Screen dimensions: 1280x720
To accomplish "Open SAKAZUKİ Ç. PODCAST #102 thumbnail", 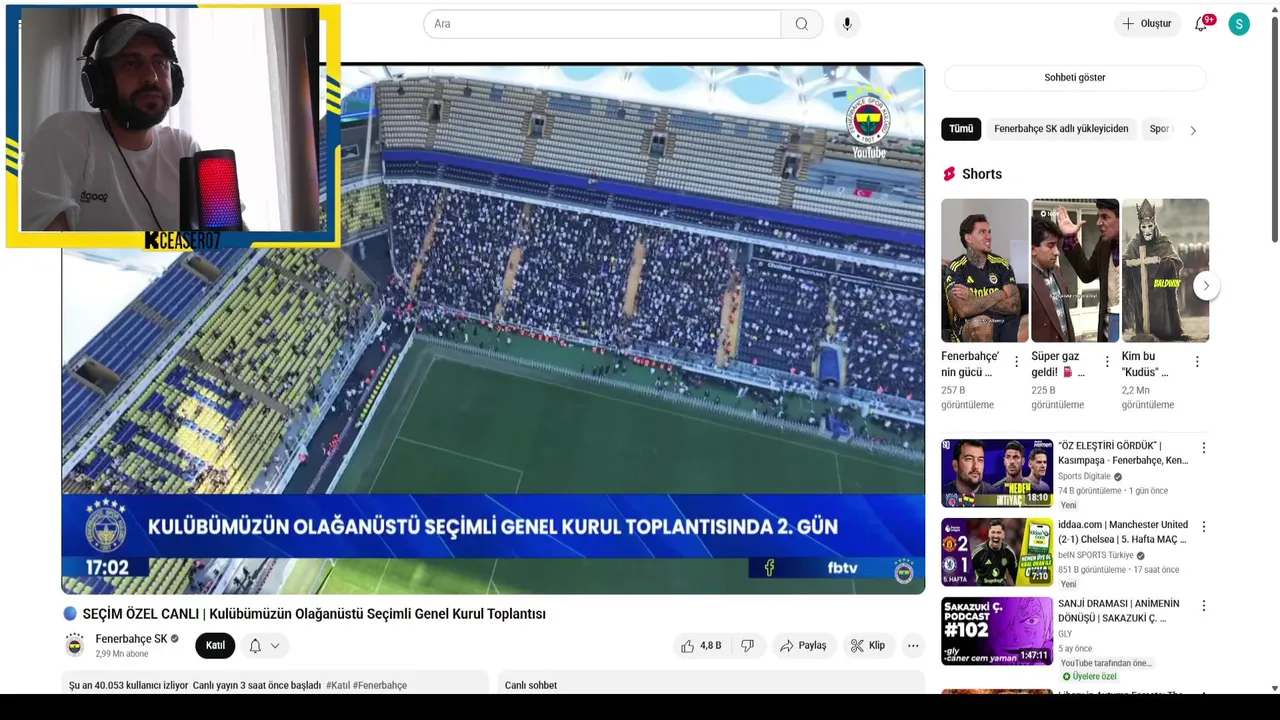I will pyautogui.click(x=997, y=631).
